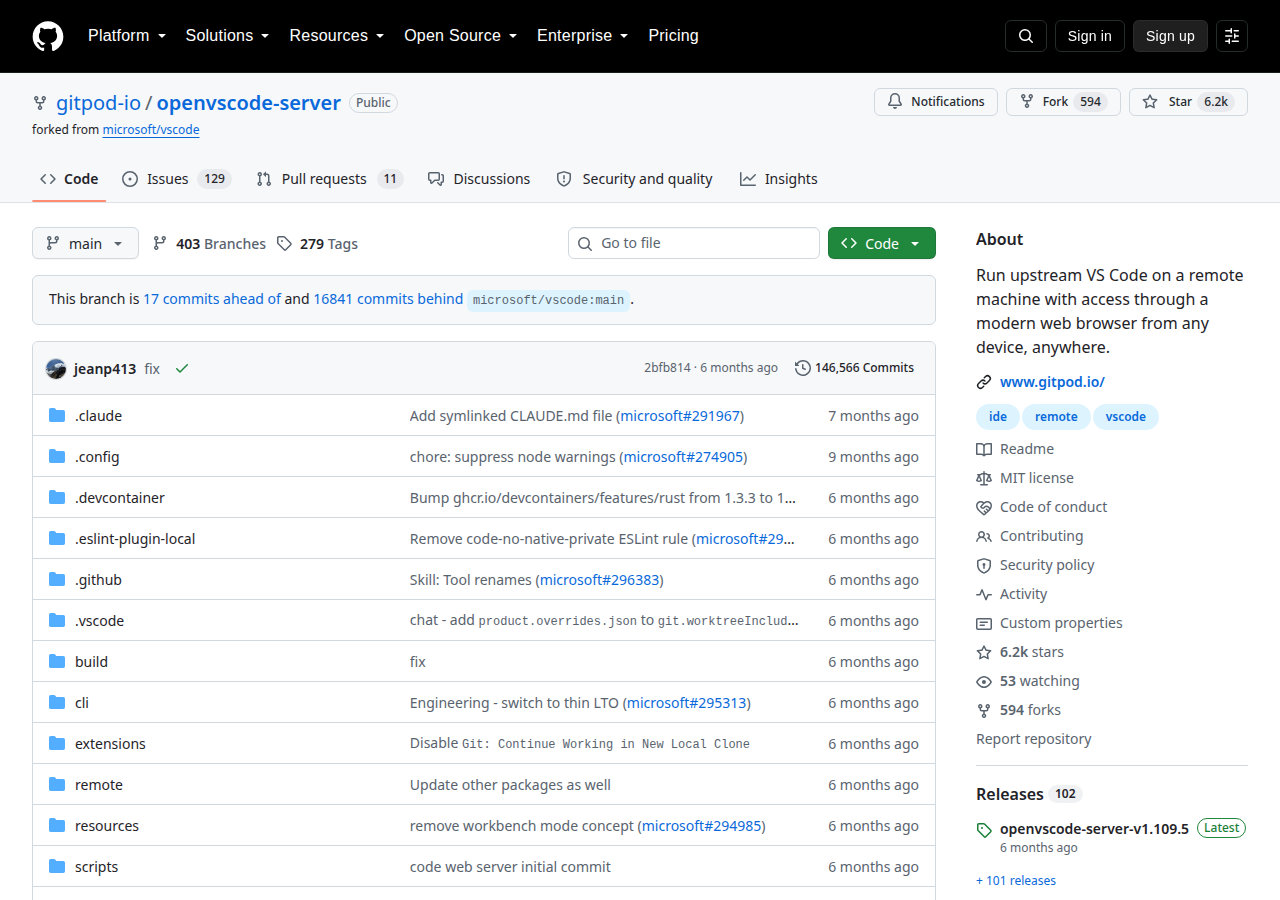Image resolution: width=1280 pixels, height=900 pixels.
Task: Open the + 101 releases link
Action: 1016,881
